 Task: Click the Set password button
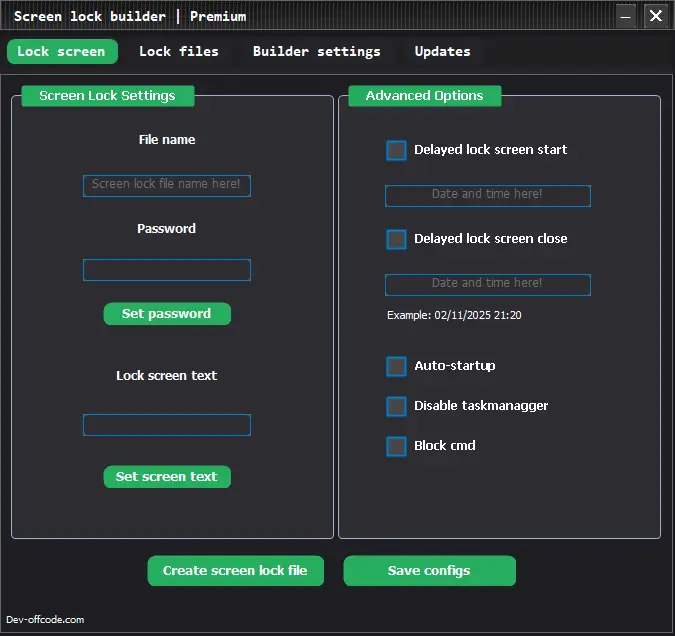(167, 314)
